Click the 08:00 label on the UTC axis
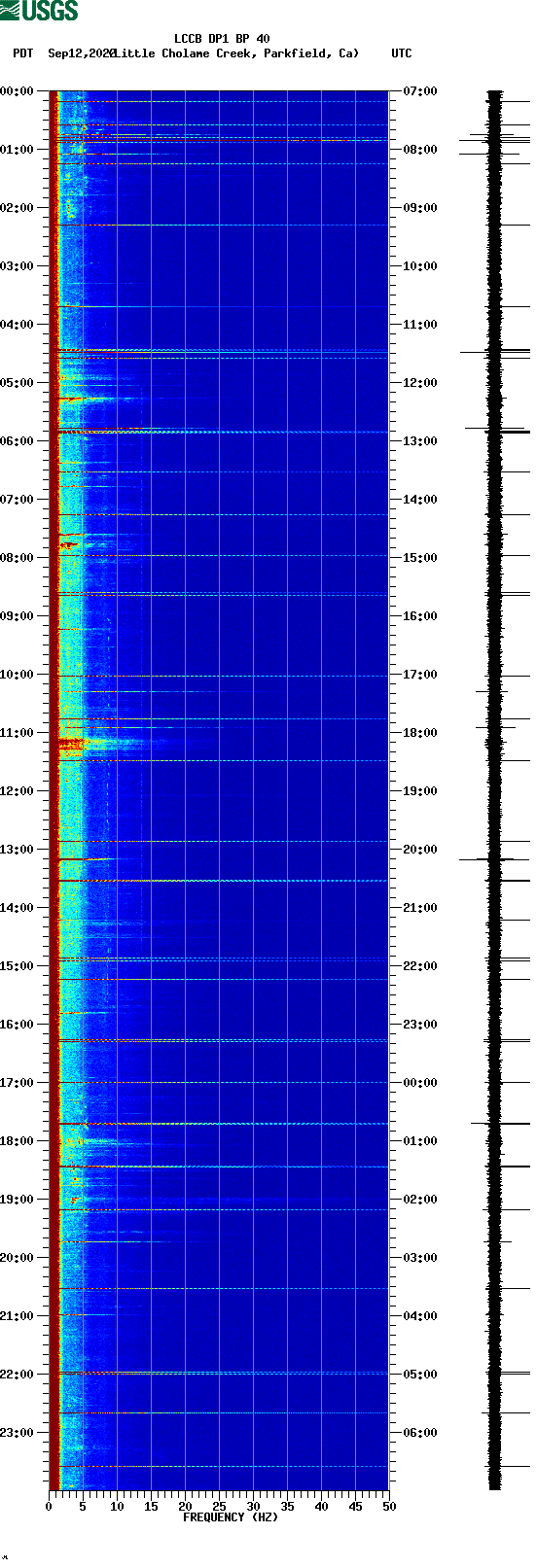Screen dimensions: 537x1568 pos(420,150)
